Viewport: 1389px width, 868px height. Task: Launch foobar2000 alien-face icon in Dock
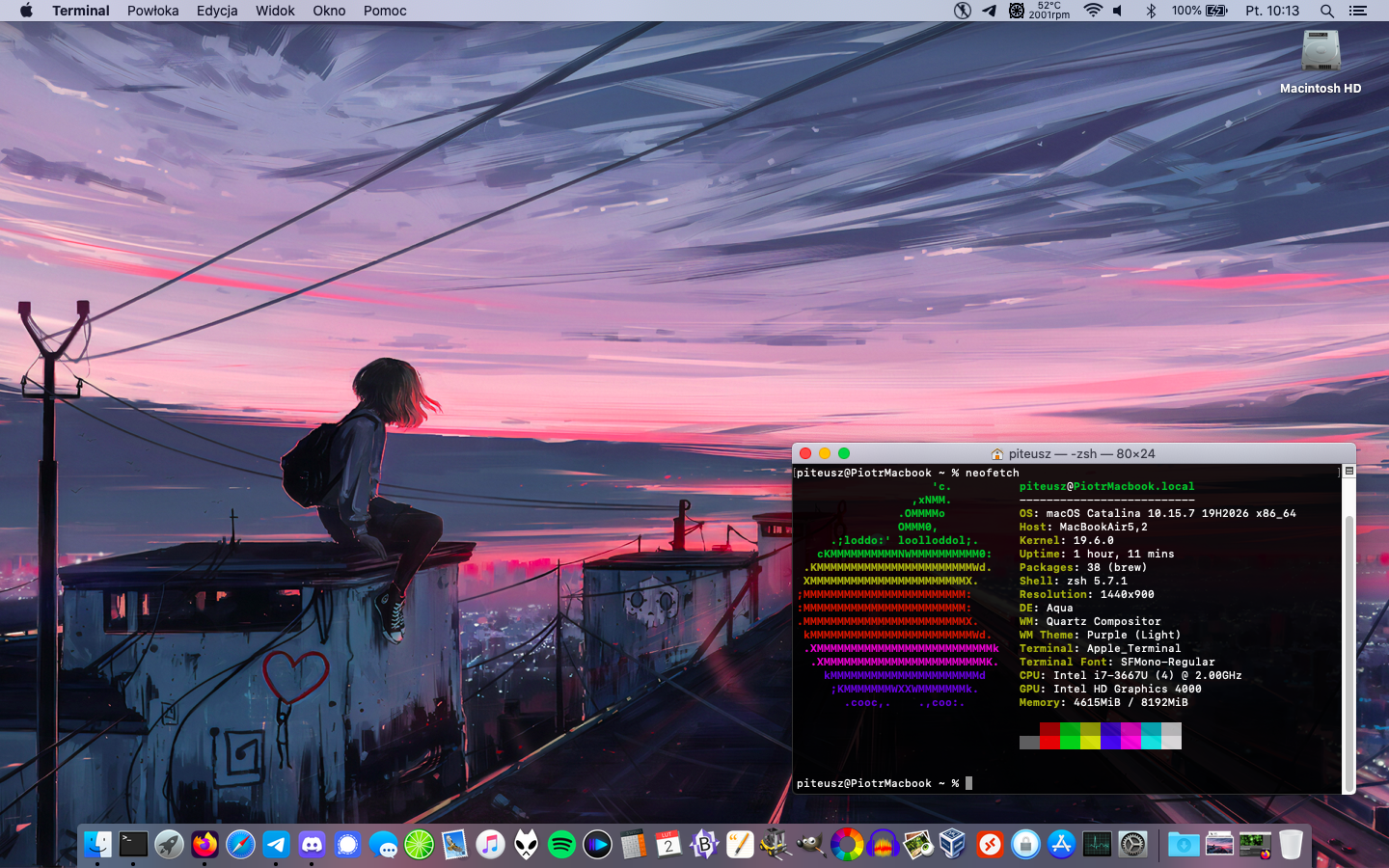(526, 845)
